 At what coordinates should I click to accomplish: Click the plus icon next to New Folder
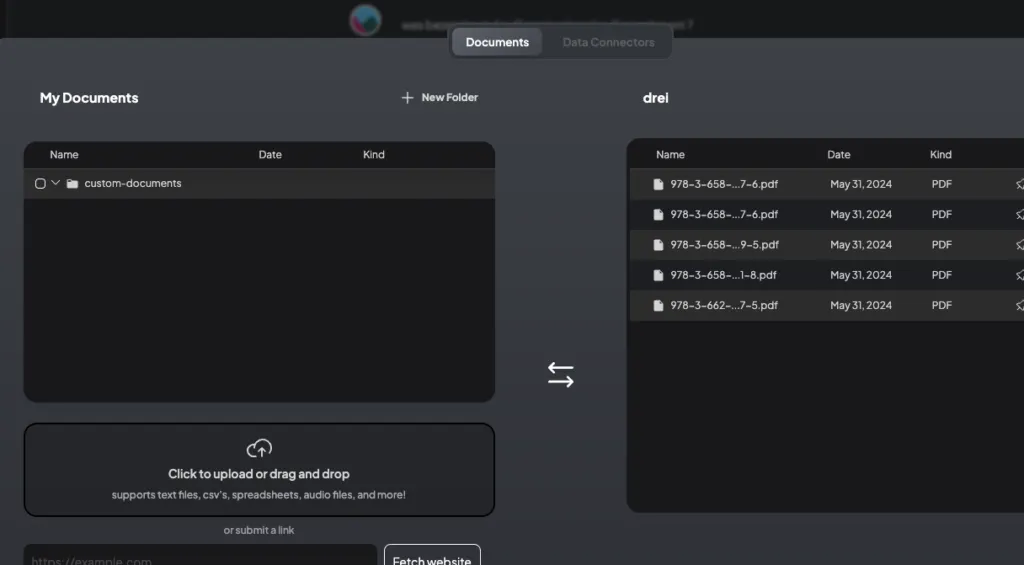click(407, 97)
